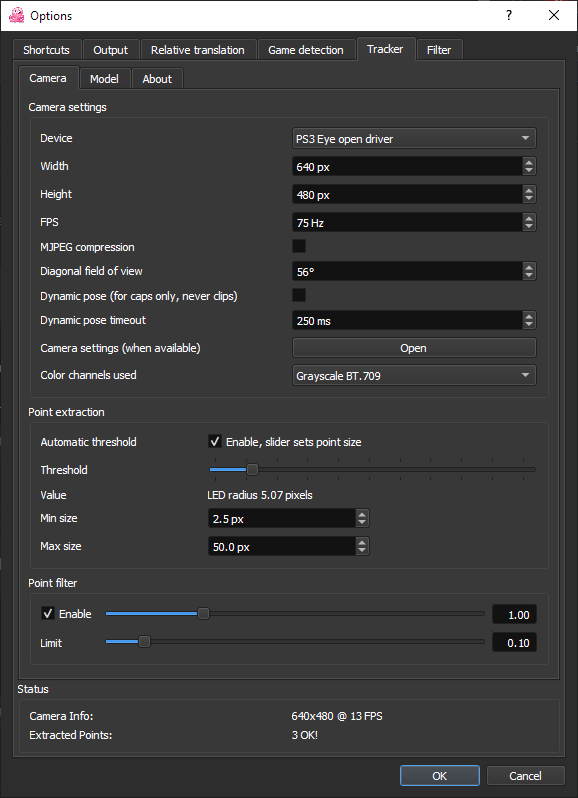This screenshot has height=798, width=578.
Task: Increase Width with up arrow
Action: pos(529,162)
